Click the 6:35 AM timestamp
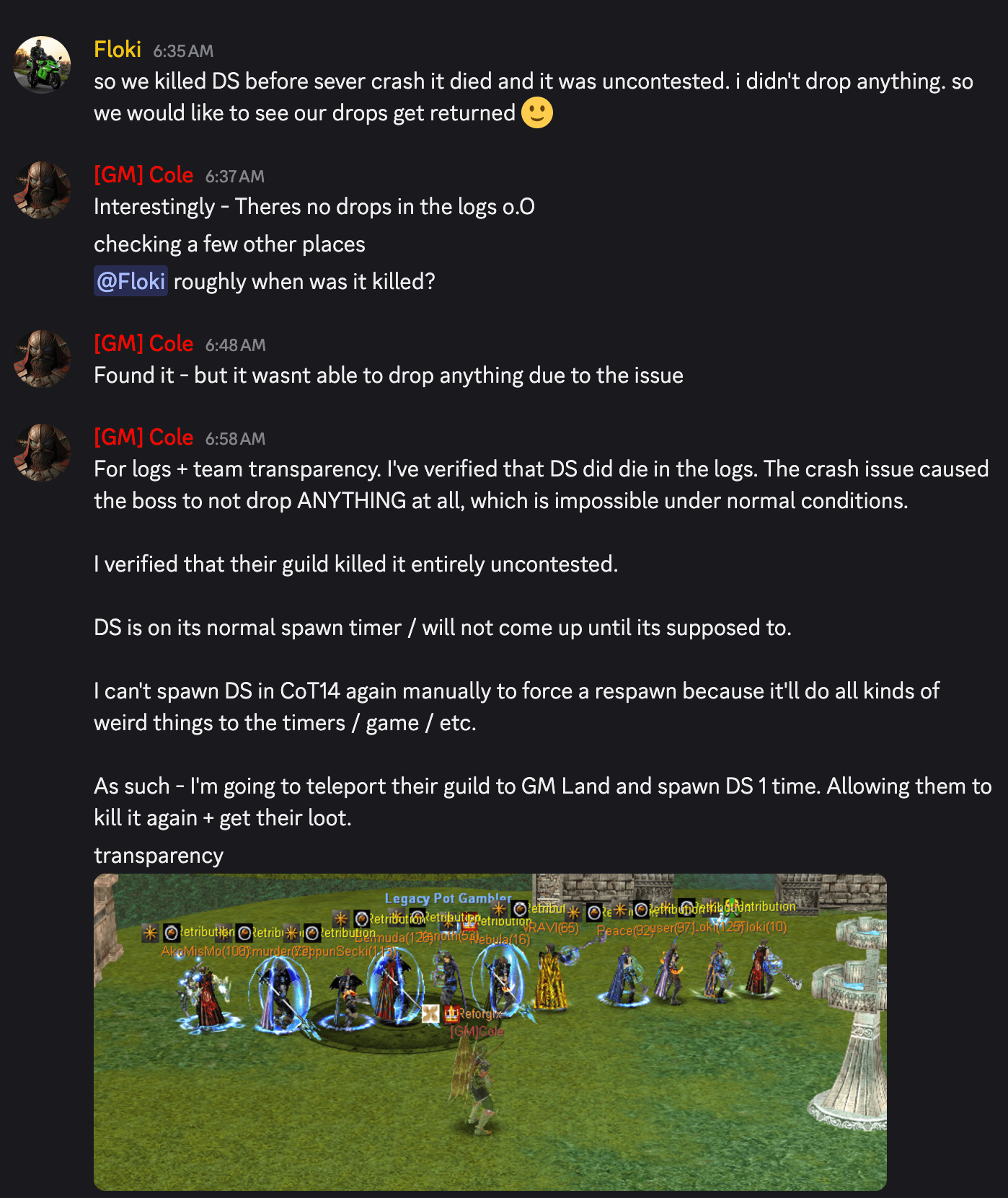The image size is (1008, 1198). pyautogui.click(x=183, y=51)
